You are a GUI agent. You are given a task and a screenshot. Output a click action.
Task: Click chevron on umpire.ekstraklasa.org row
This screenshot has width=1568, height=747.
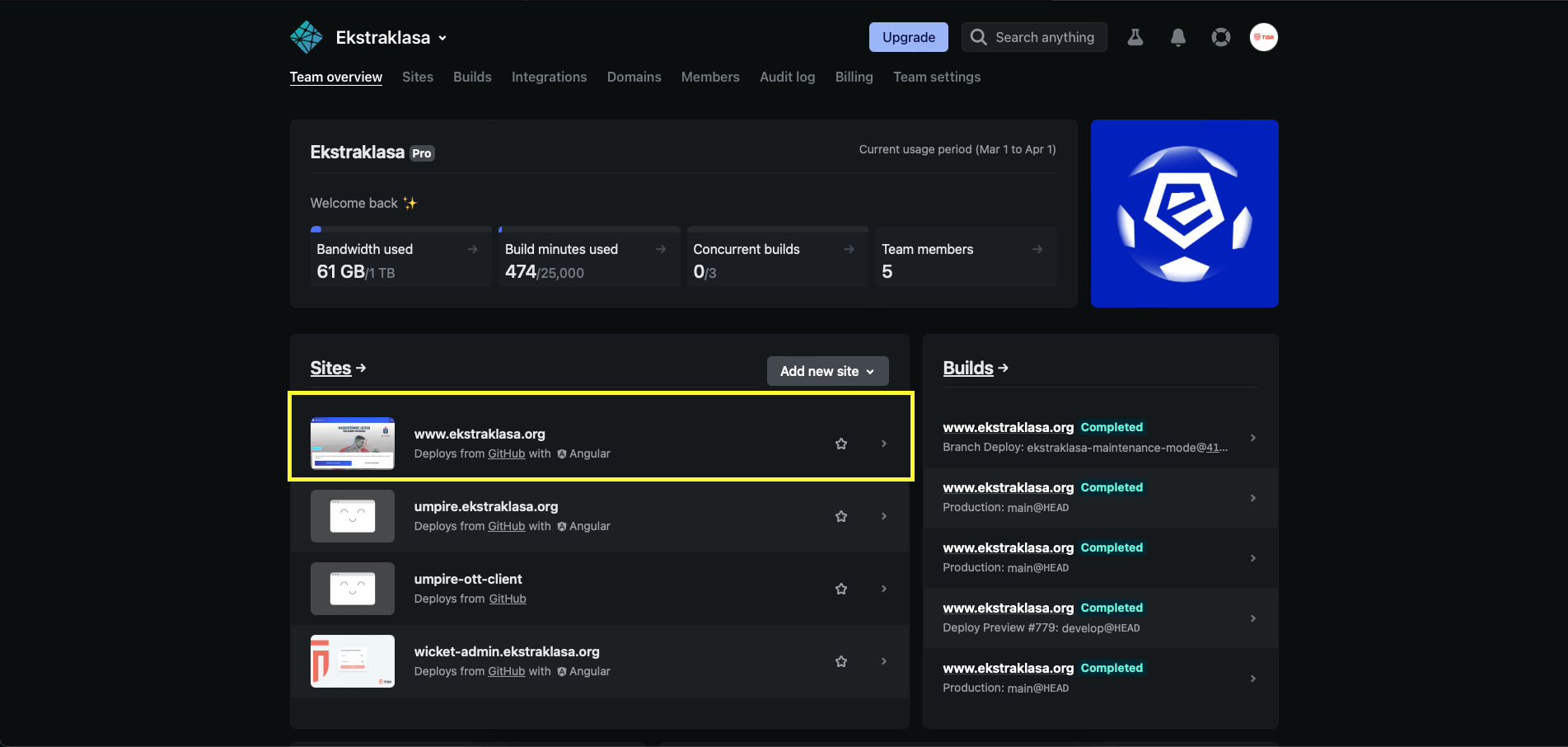tap(884, 516)
